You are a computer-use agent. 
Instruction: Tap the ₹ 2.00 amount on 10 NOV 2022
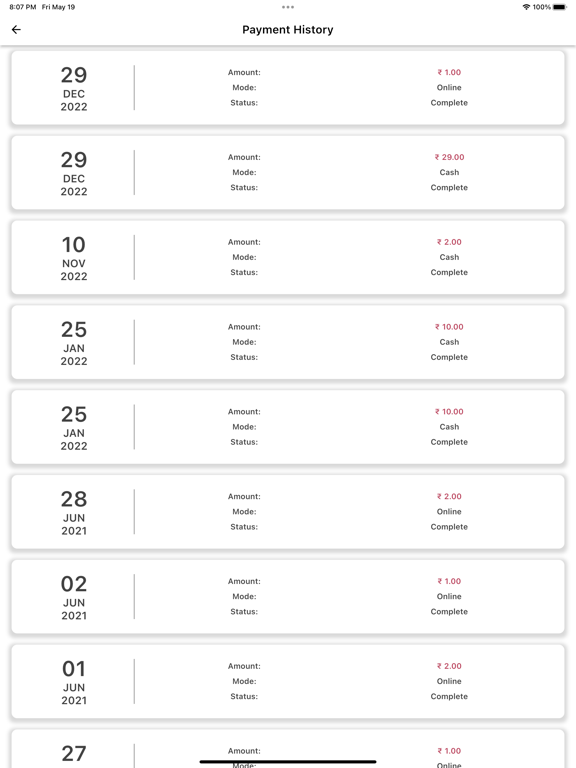coord(449,242)
